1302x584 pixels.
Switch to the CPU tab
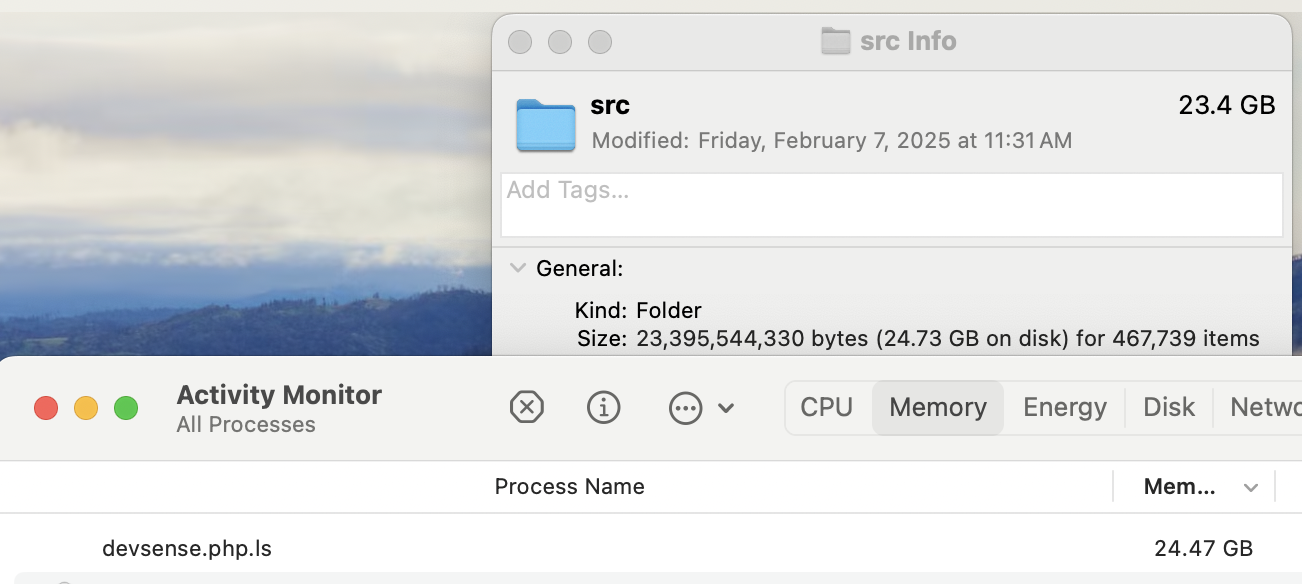pyautogui.click(x=827, y=407)
